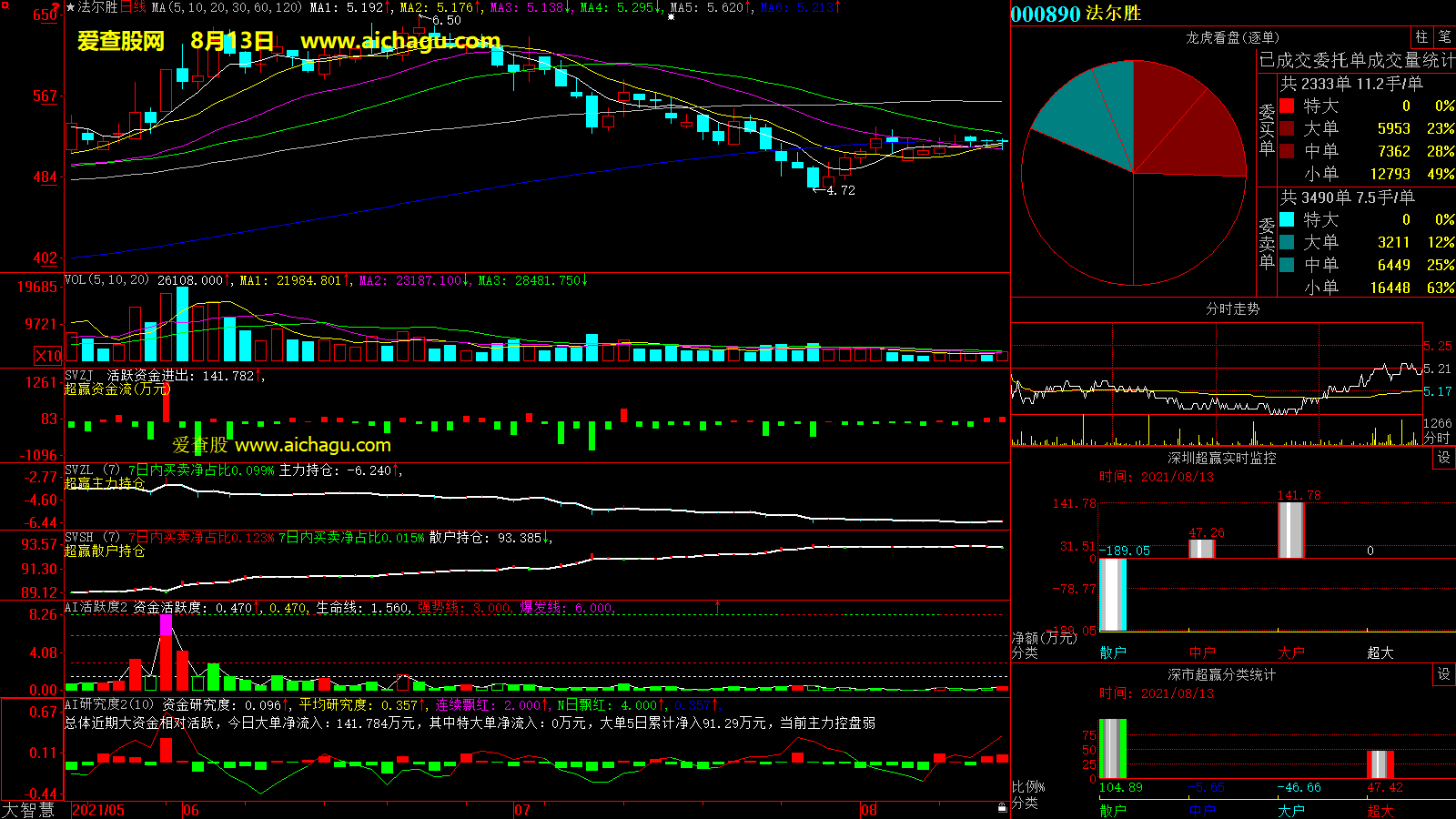The height and width of the screenshot is (819, 1456).
Task: Click the 141.78 大户 bar in realtime monitor
Action: (1290, 530)
